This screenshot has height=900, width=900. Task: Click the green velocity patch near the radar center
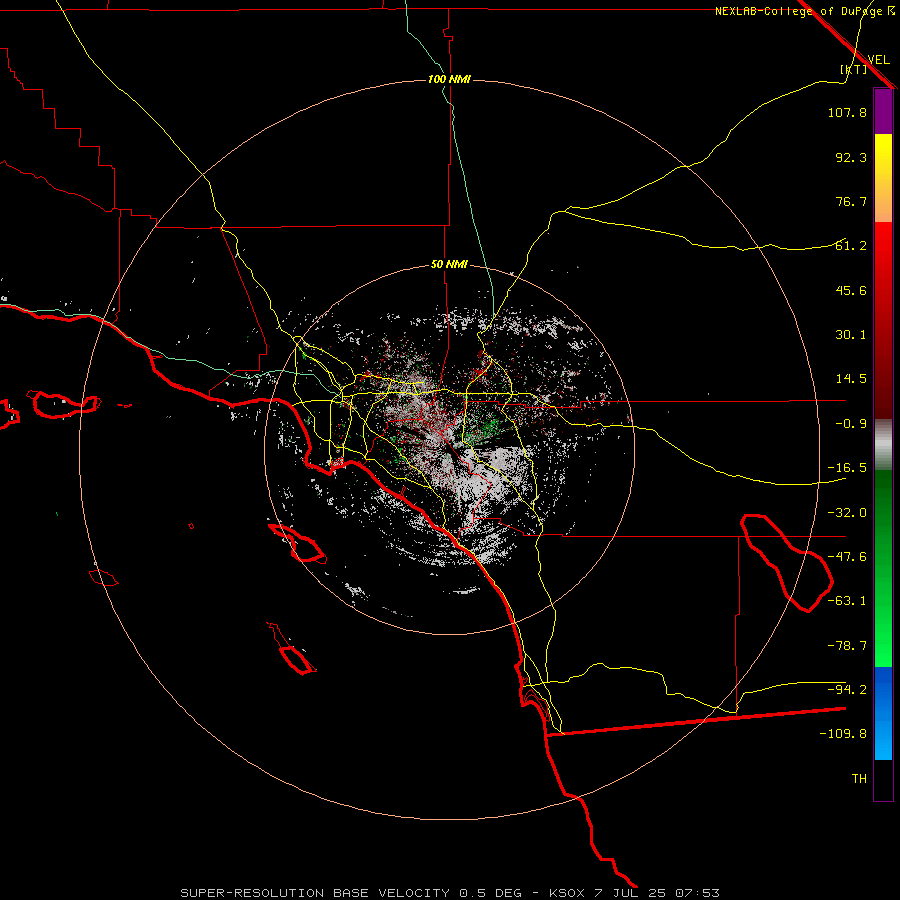485,429
